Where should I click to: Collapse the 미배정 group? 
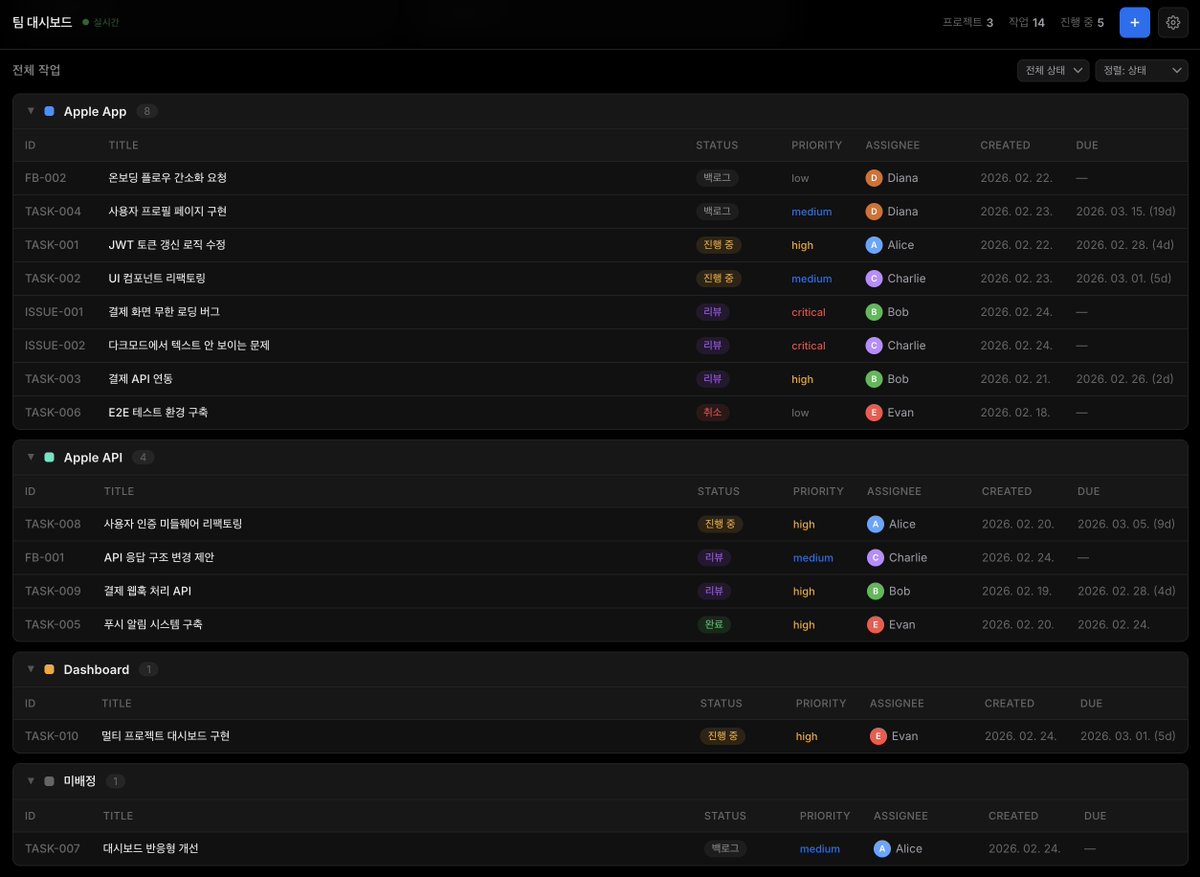click(31, 781)
